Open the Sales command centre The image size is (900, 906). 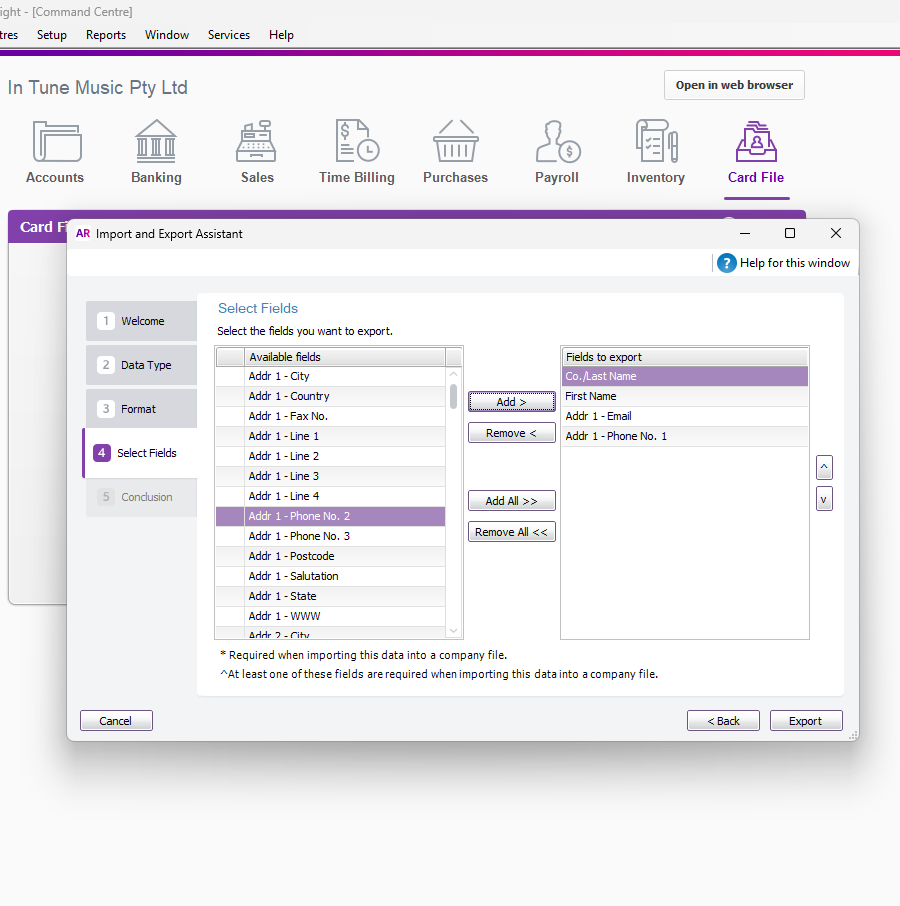tap(256, 150)
